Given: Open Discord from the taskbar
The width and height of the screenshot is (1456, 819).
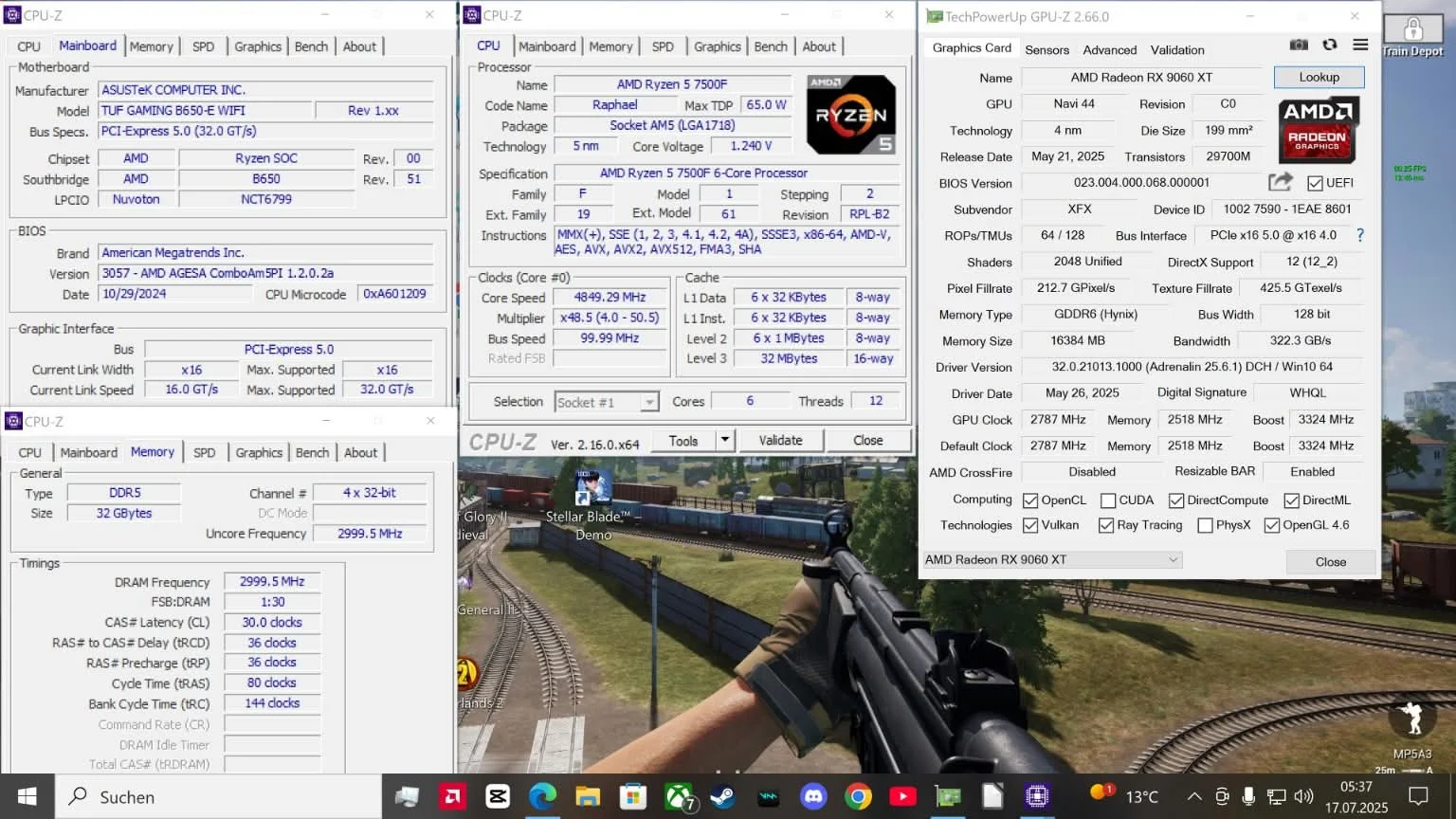Looking at the screenshot, I should click(813, 796).
